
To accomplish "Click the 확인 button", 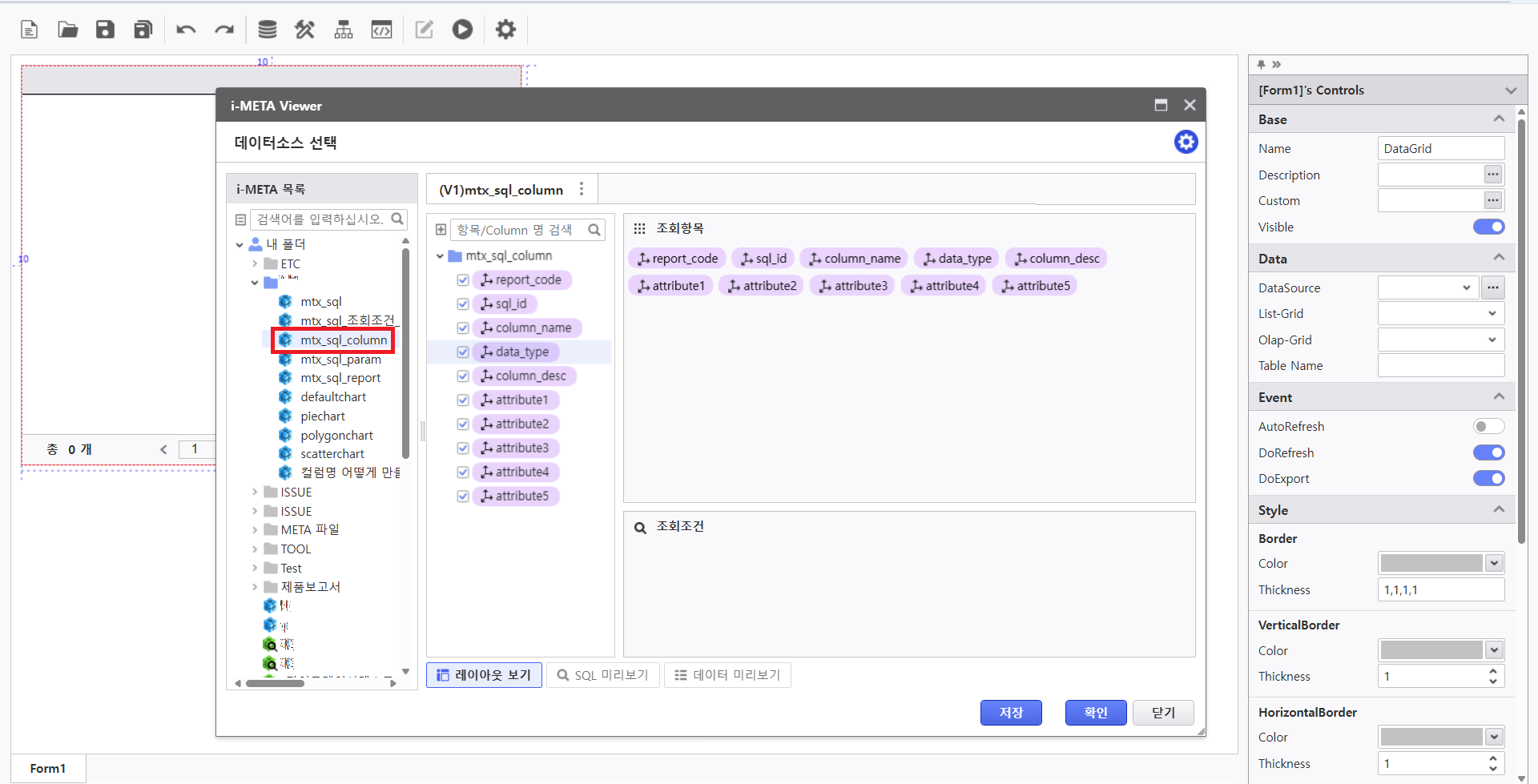I will (1096, 713).
